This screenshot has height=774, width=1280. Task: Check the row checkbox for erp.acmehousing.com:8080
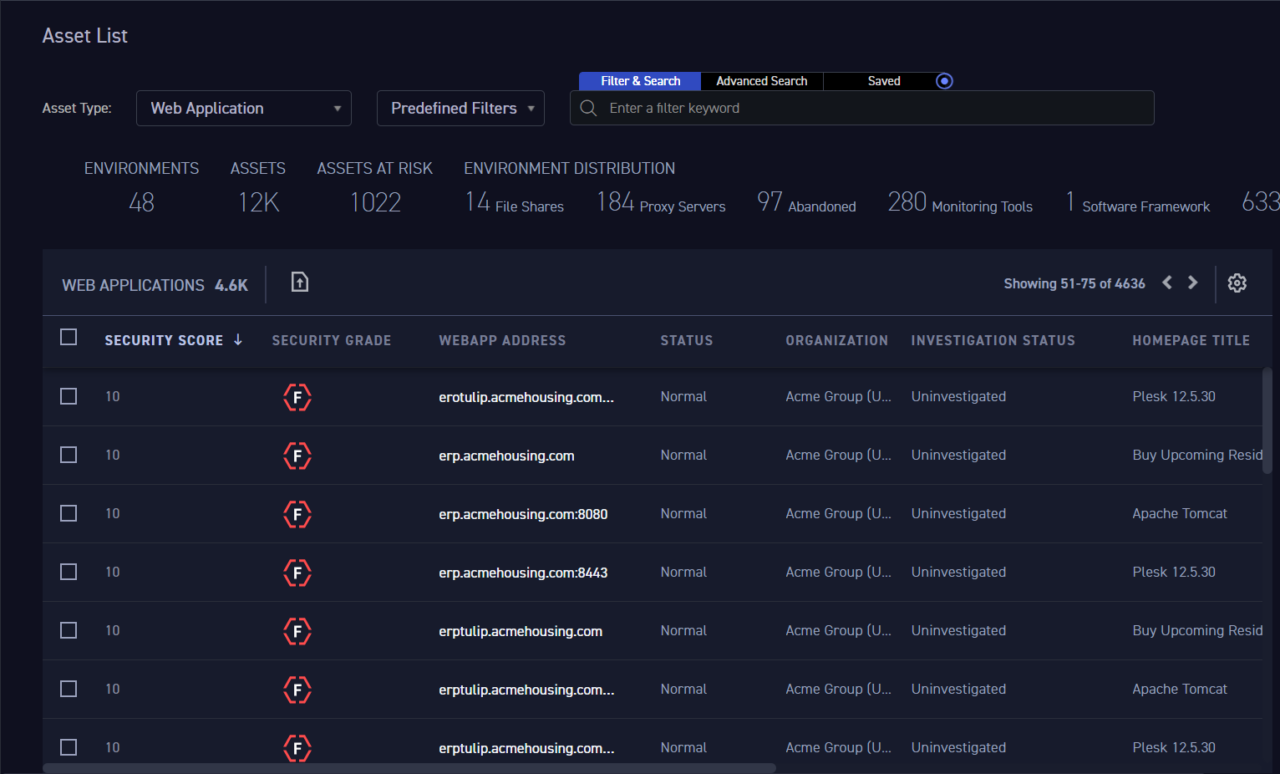tap(68, 513)
